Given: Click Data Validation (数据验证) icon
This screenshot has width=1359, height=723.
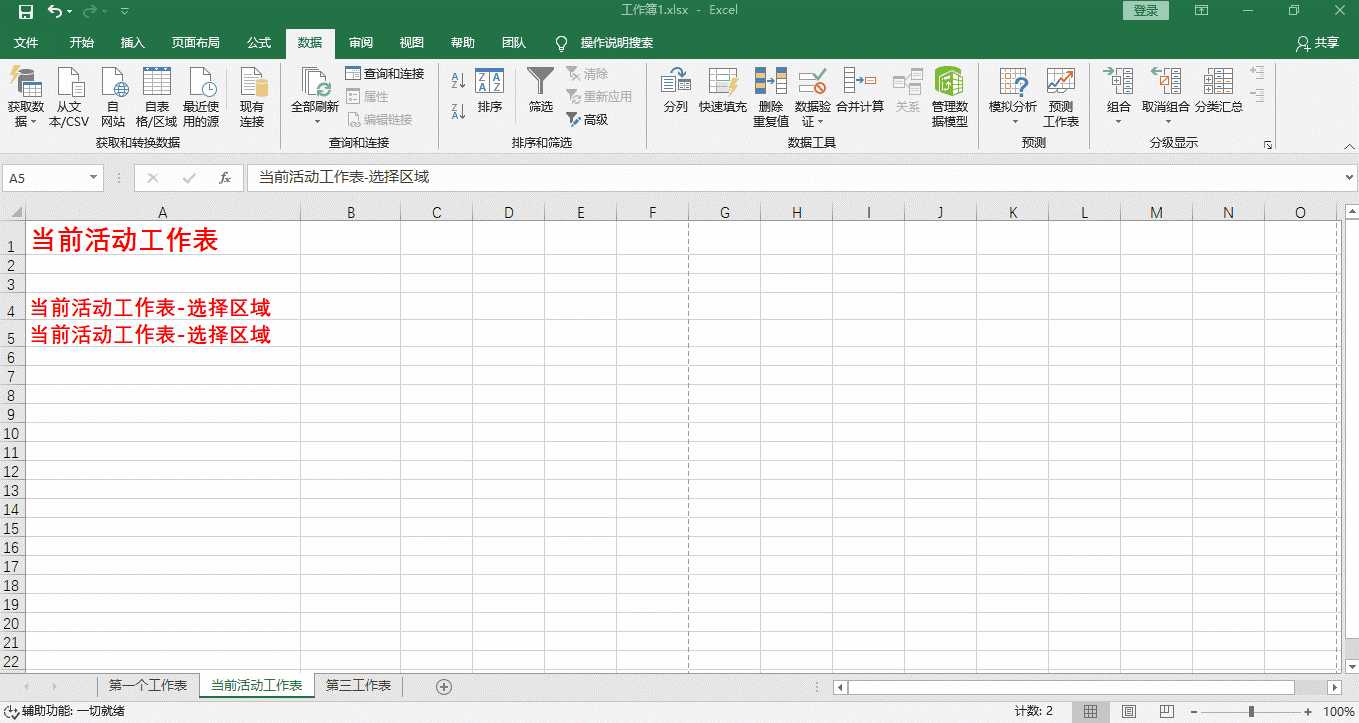Looking at the screenshot, I should coord(812,83).
